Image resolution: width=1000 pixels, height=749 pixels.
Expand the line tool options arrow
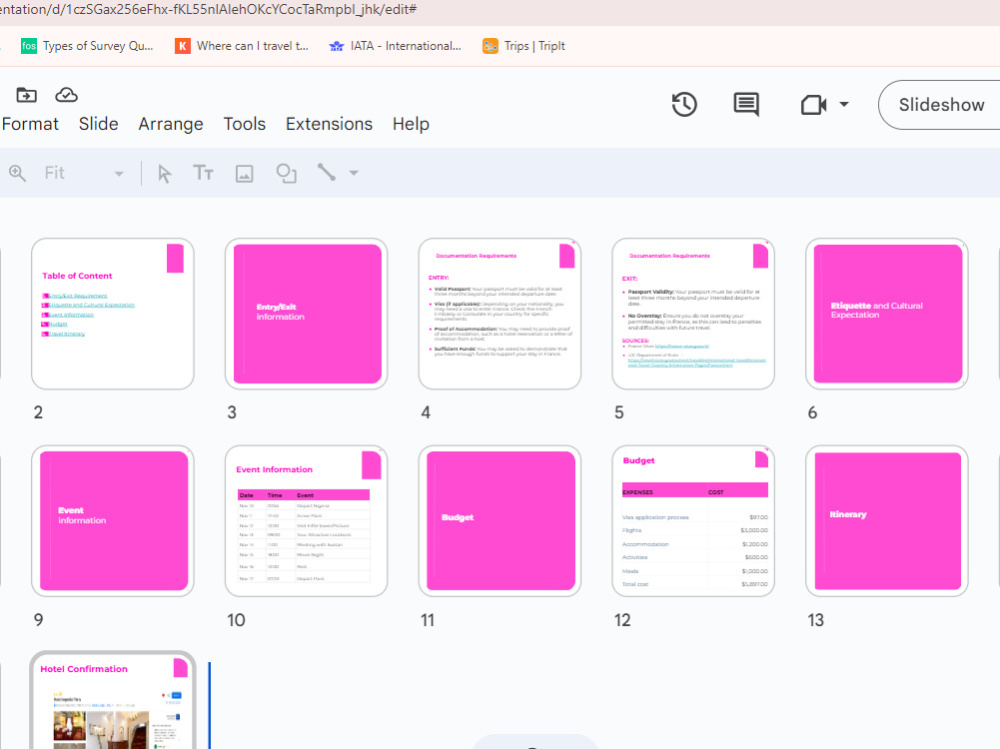click(354, 172)
